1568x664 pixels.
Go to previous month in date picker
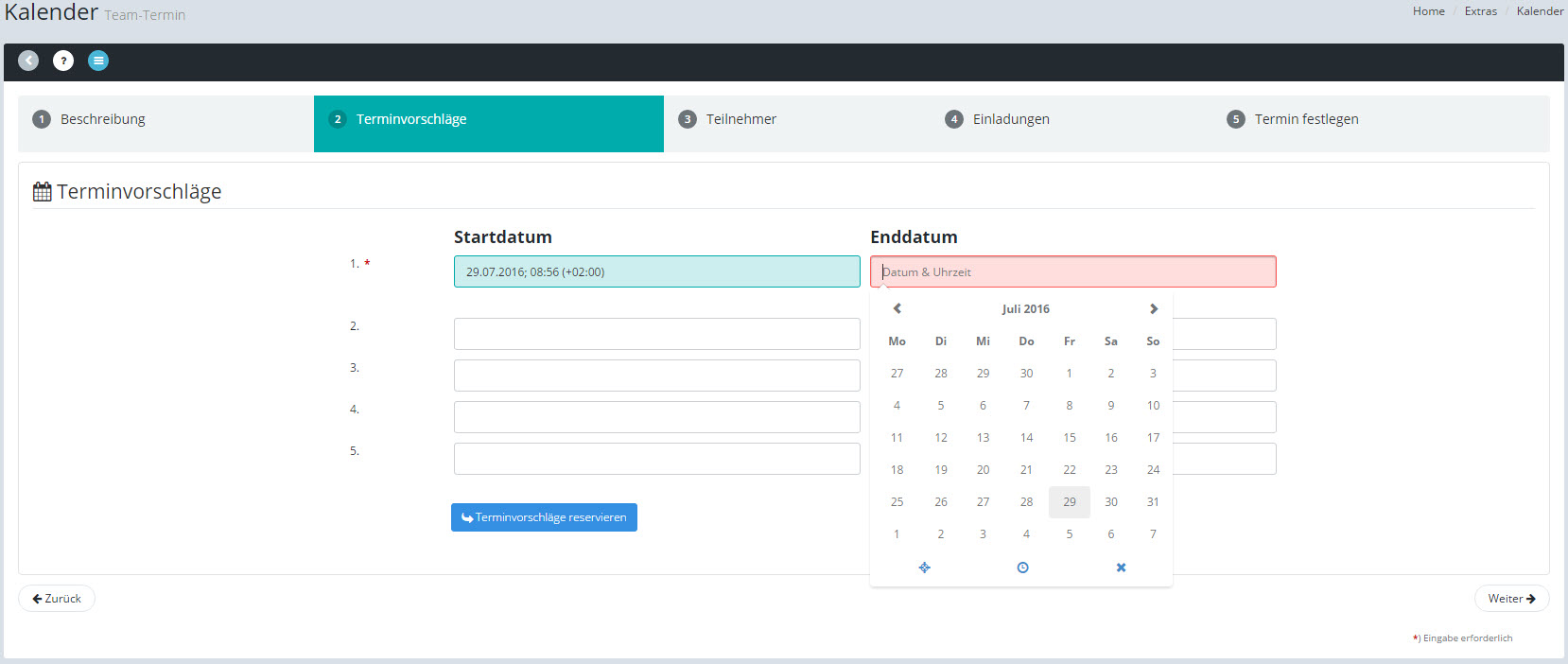click(x=897, y=308)
